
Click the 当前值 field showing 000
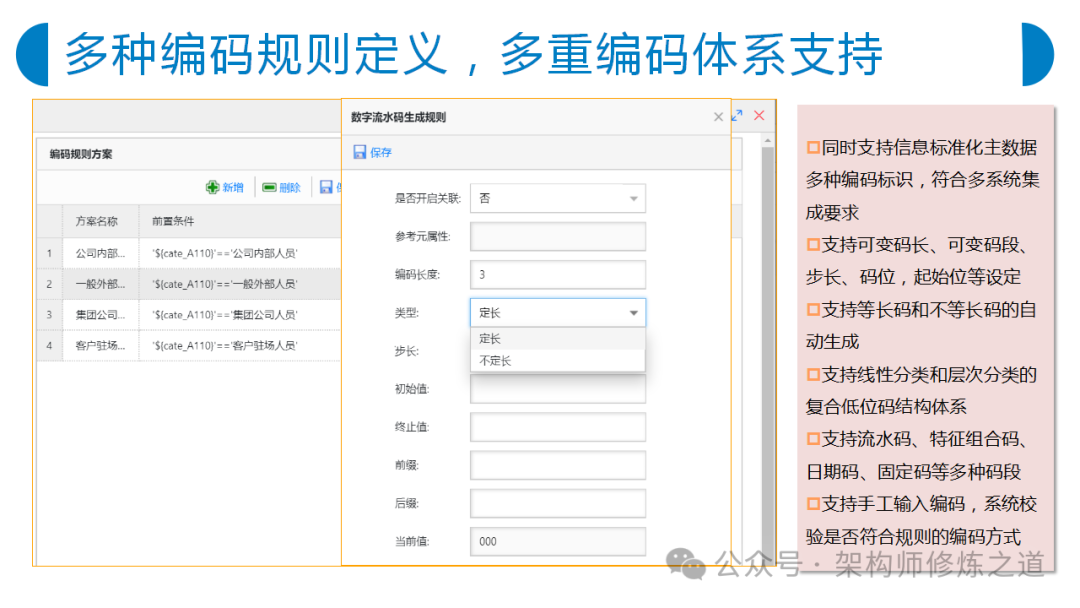click(558, 541)
